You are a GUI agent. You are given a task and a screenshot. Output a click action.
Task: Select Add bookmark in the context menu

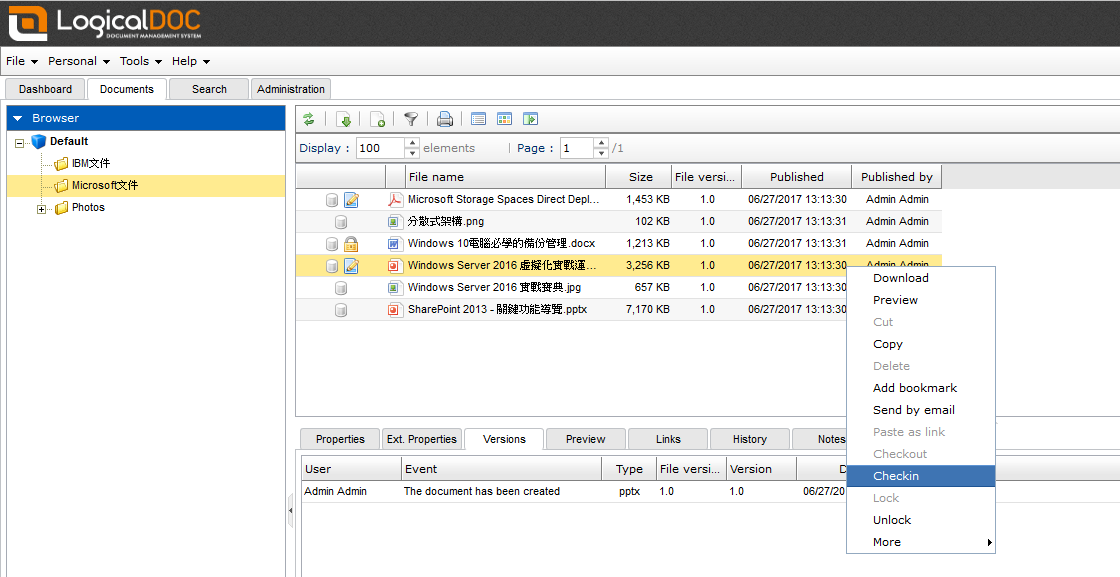click(x=921, y=388)
